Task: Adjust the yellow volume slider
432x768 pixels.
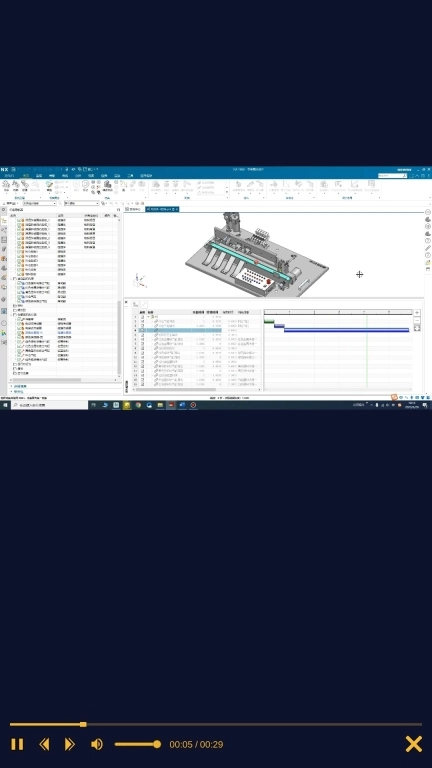Action: click(138, 744)
